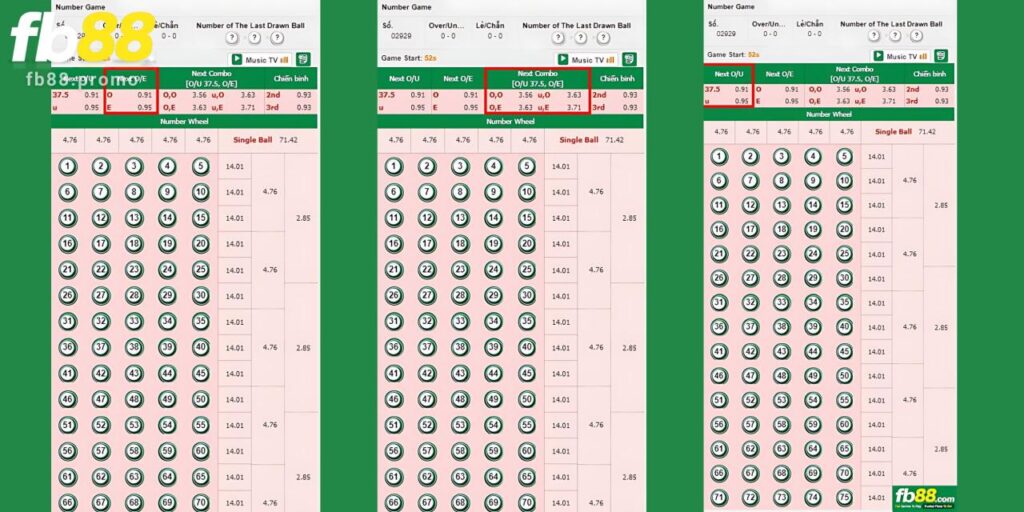Pick ball number 73

(782, 497)
